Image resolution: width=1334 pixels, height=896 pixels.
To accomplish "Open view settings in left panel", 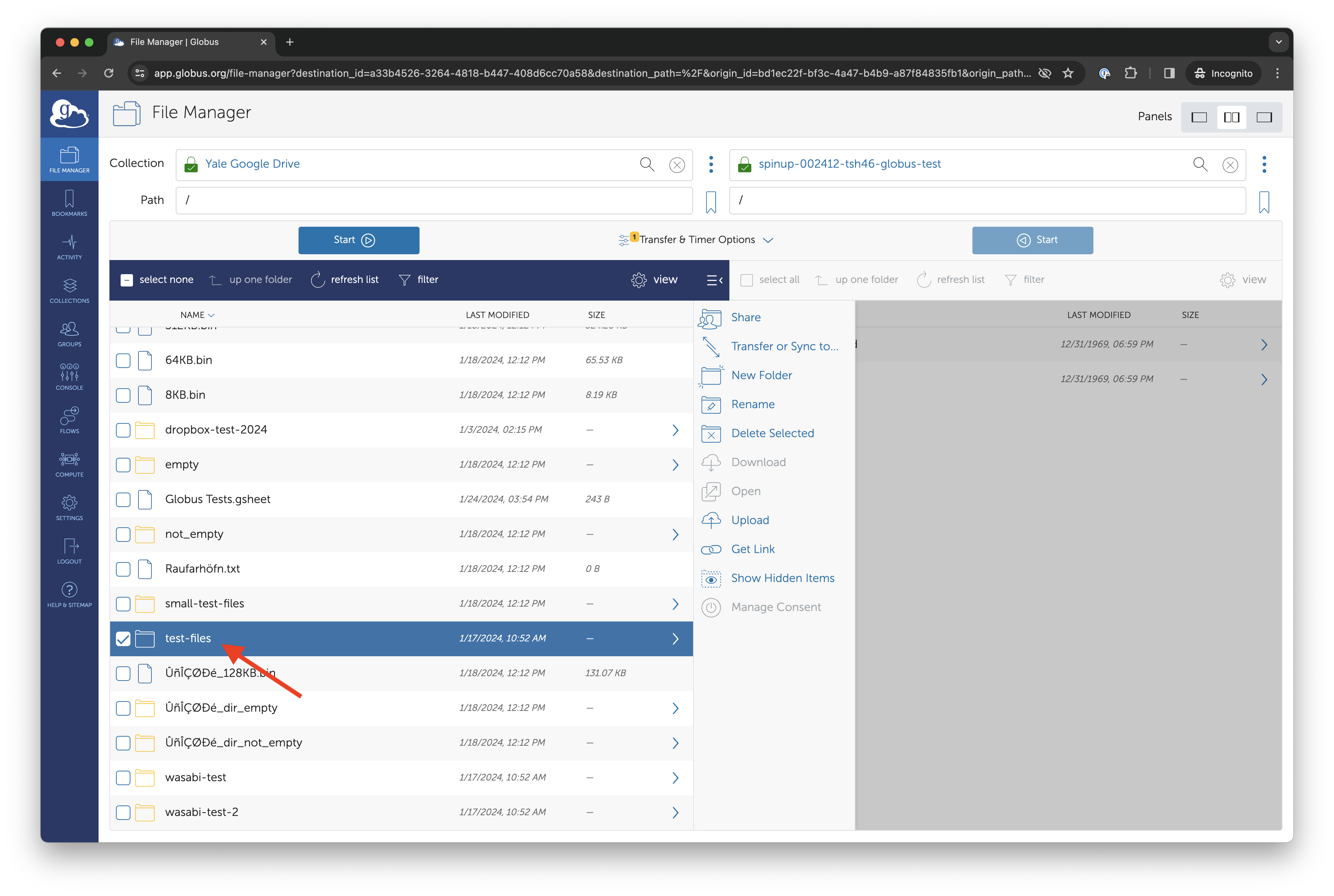I will coord(654,280).
